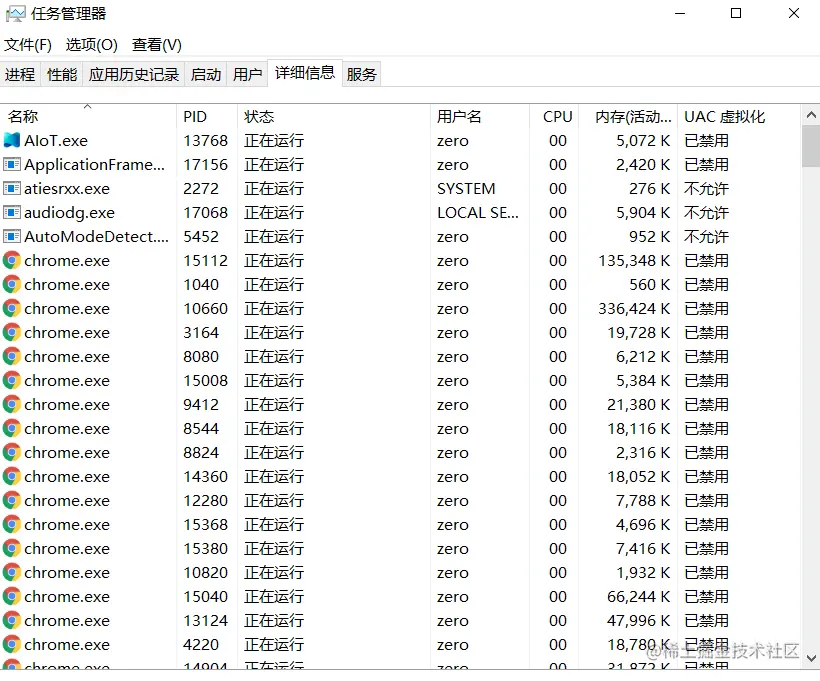Click 不允许 in the atiesrxx.exe row
820x681 pixels.
click(x=706, y=189)
